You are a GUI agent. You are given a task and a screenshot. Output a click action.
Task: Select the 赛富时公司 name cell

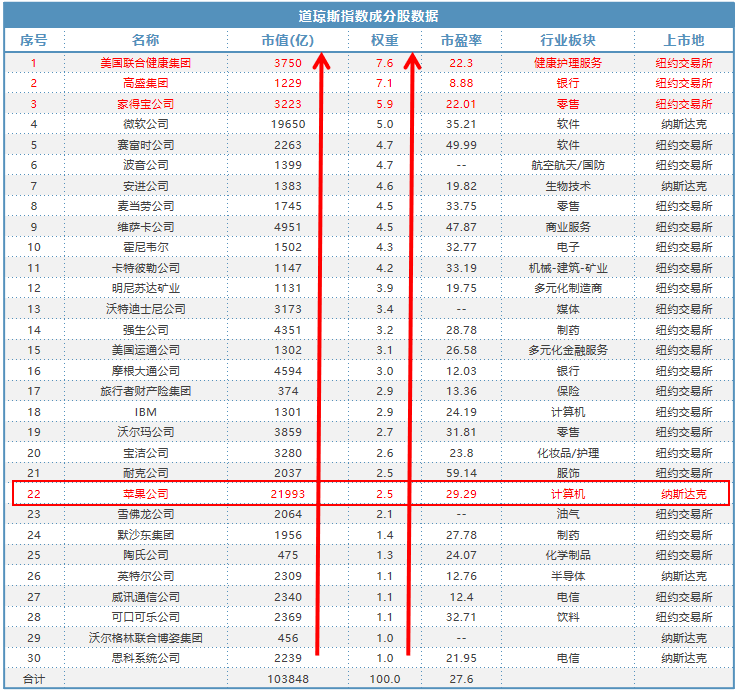(x=145, y=145)
